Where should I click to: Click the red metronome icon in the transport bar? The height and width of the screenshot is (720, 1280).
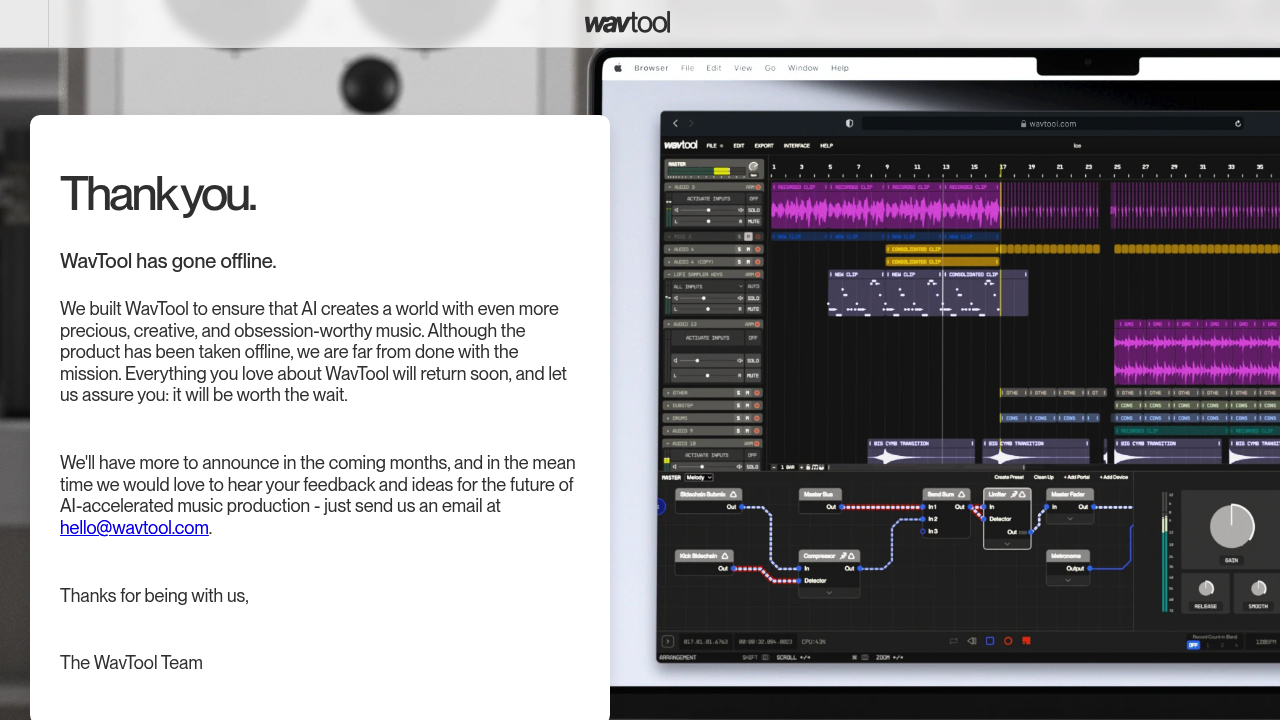pos(1026,641)
